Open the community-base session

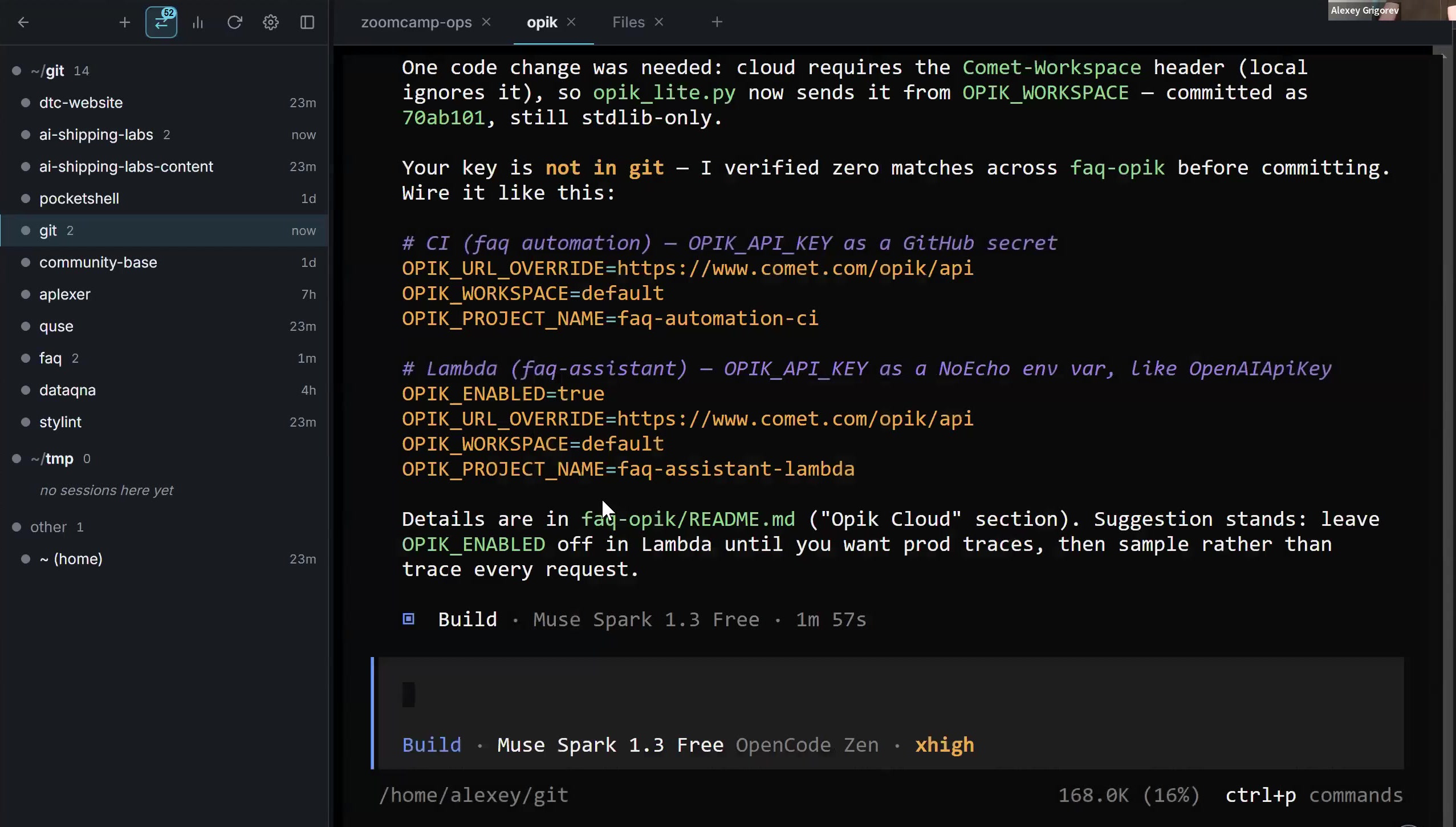[x=164, y=262]
